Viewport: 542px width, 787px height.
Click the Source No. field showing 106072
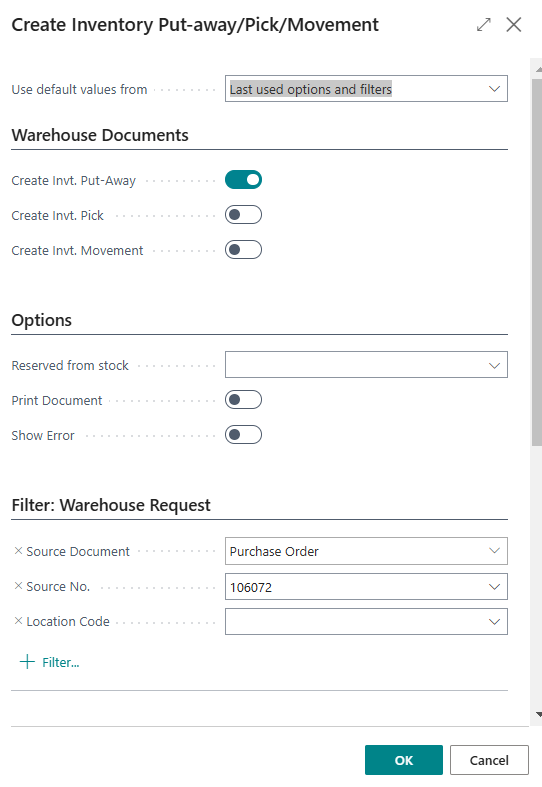point(366,586)
